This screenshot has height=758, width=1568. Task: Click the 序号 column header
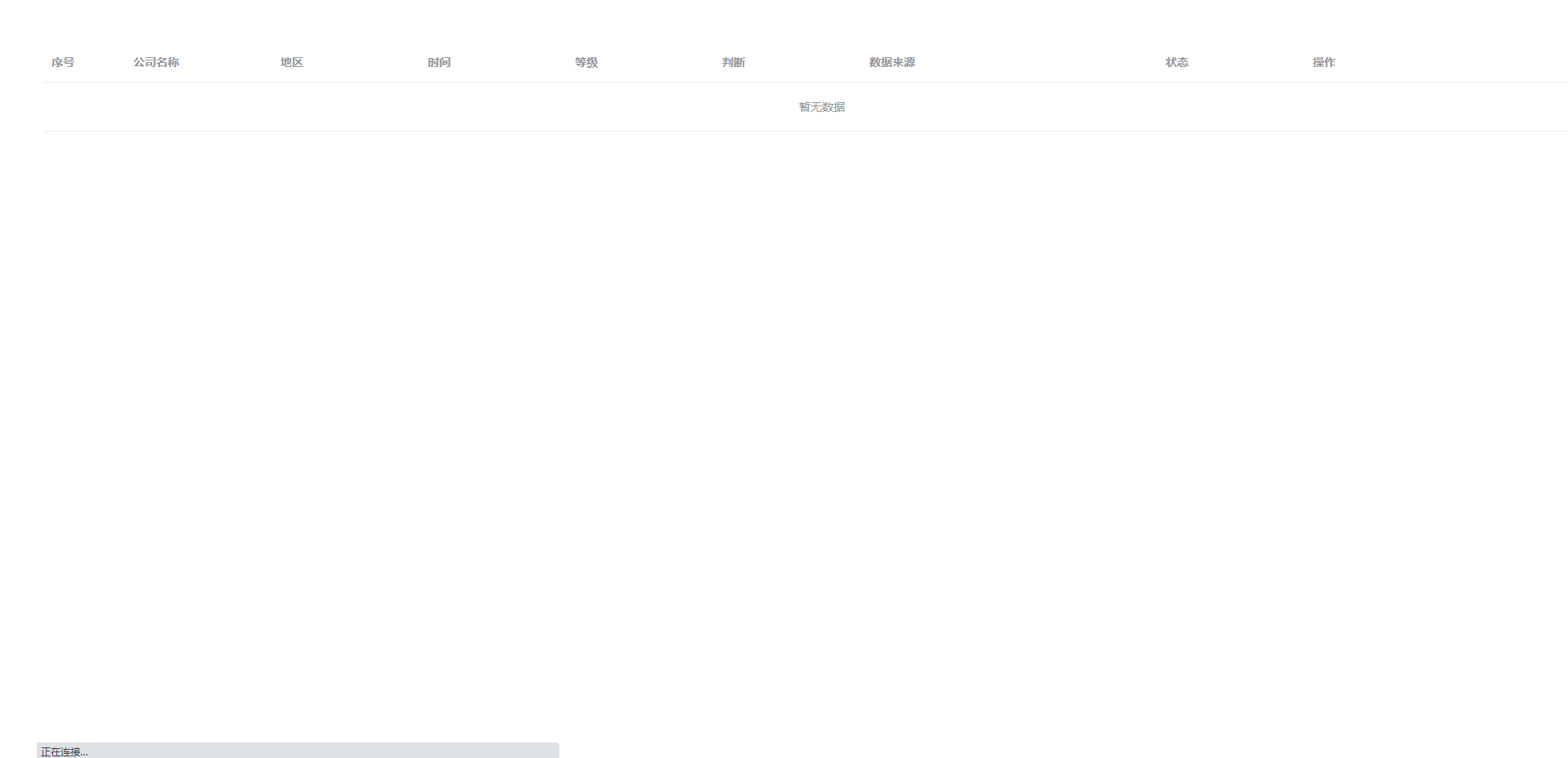tap(63, 62)
